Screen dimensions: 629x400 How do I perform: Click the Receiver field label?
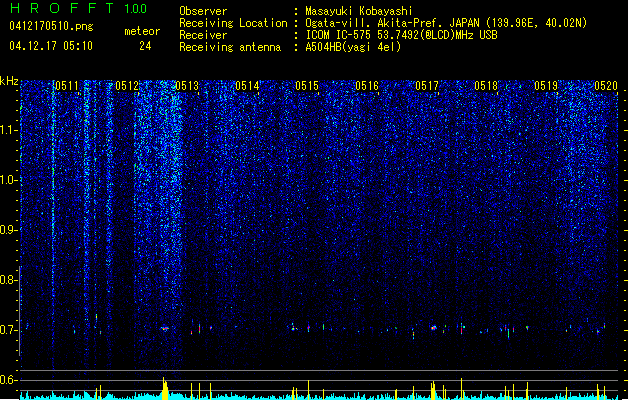click(x=203, y=35)
